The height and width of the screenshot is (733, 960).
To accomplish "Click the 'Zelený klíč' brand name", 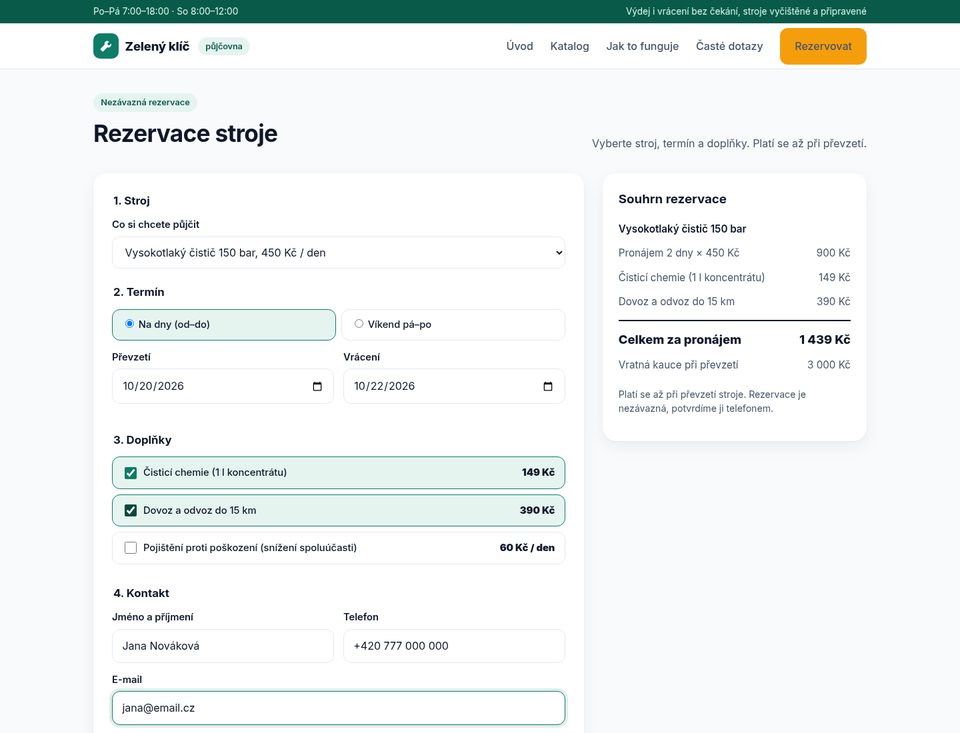I will pos(157,47).
